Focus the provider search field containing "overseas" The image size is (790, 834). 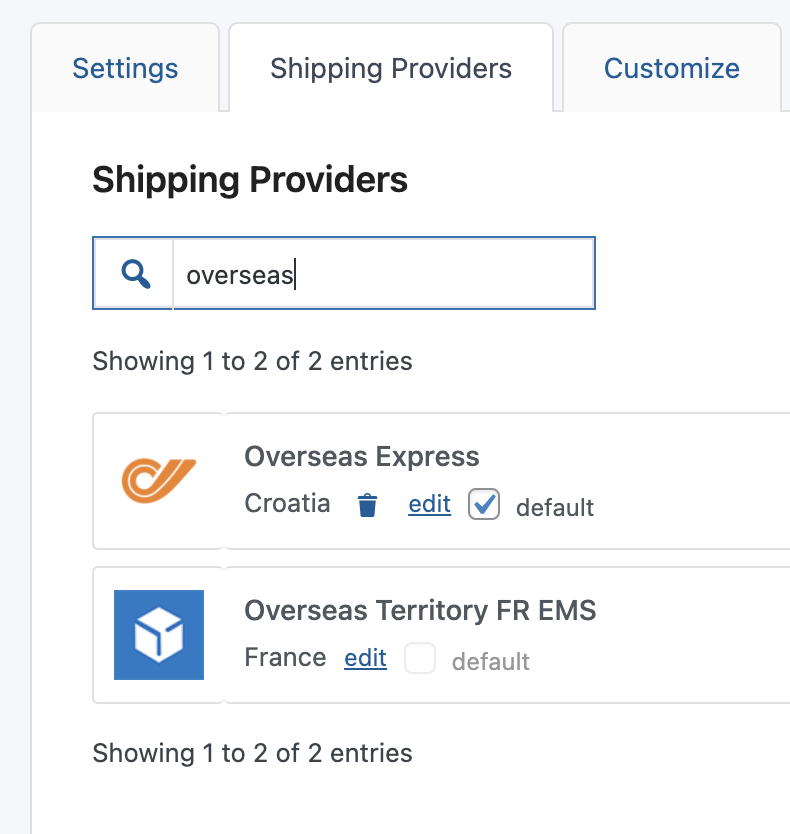(384, 274)
